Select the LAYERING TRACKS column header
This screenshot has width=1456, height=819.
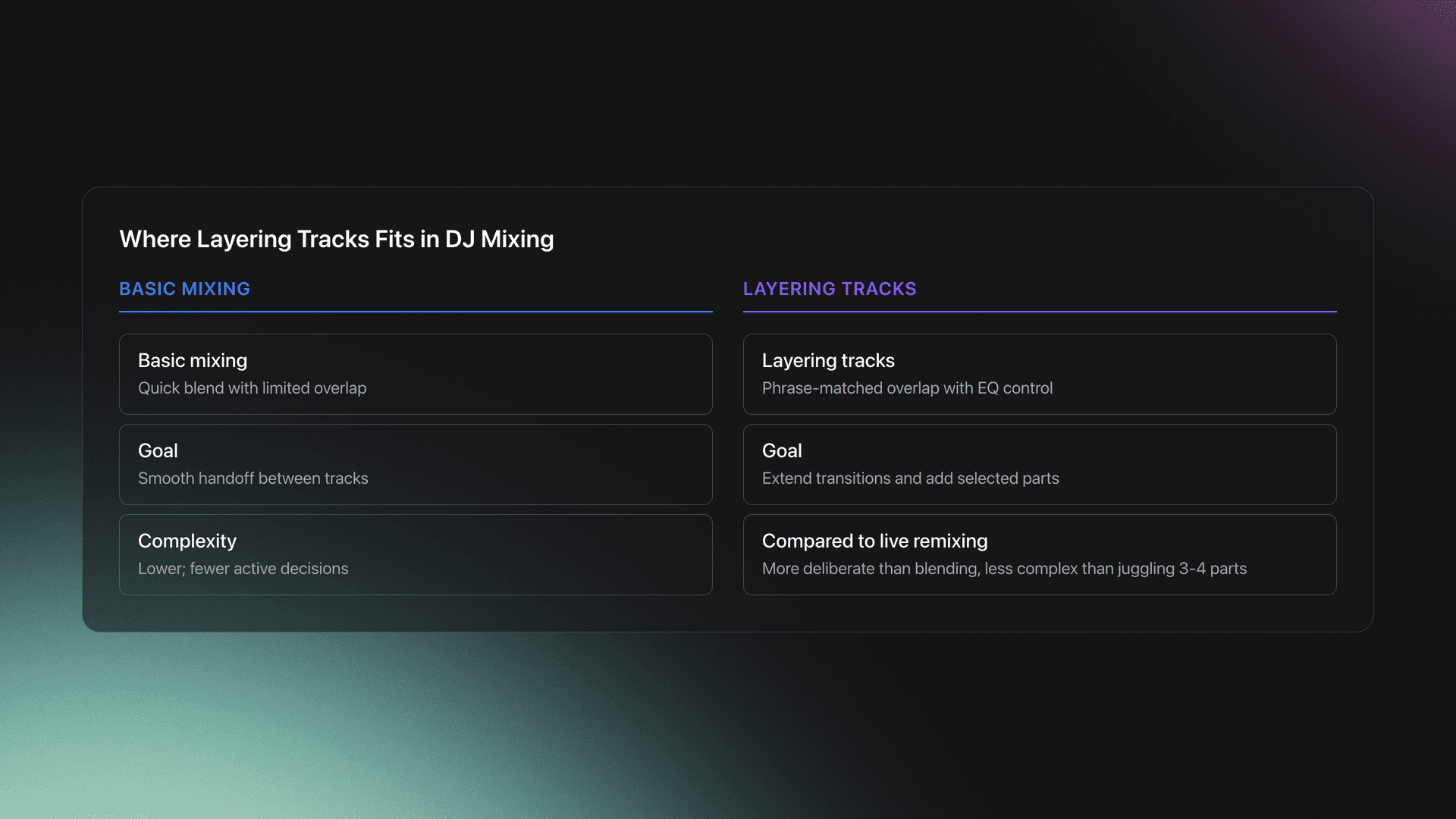pos(830,289)
